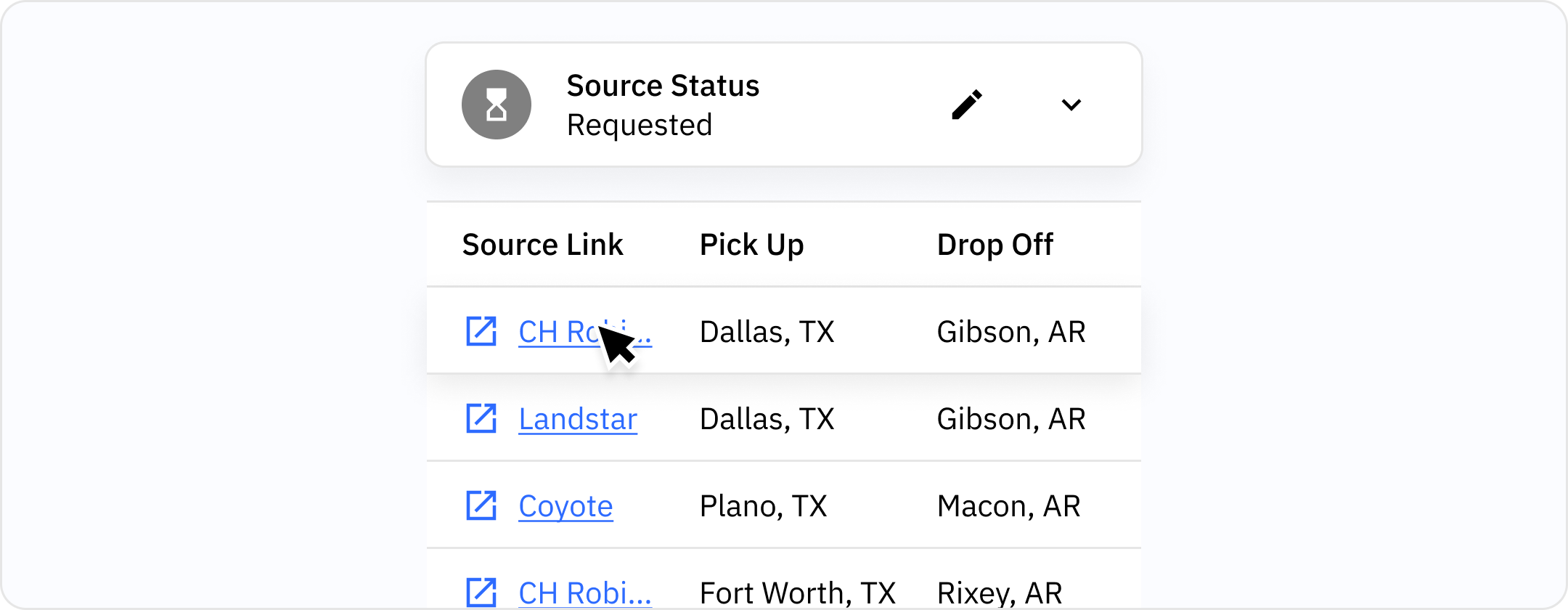Open the Landstar source link
The image size is (1568, 610).
click(578, 419)
